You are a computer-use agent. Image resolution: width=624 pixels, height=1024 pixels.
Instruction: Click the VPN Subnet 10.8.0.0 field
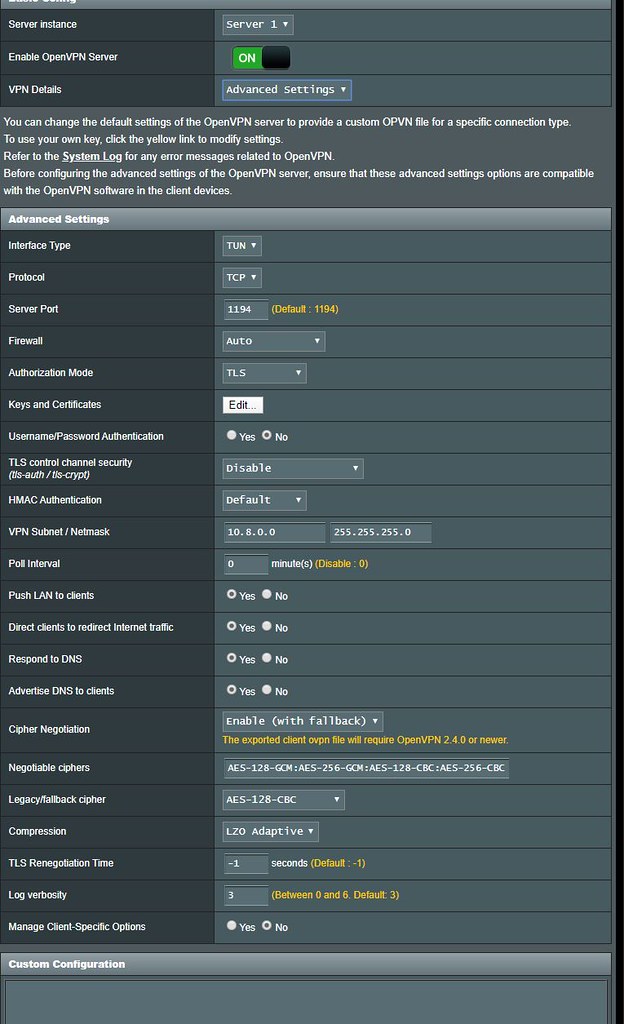click(x=274, y=532)
